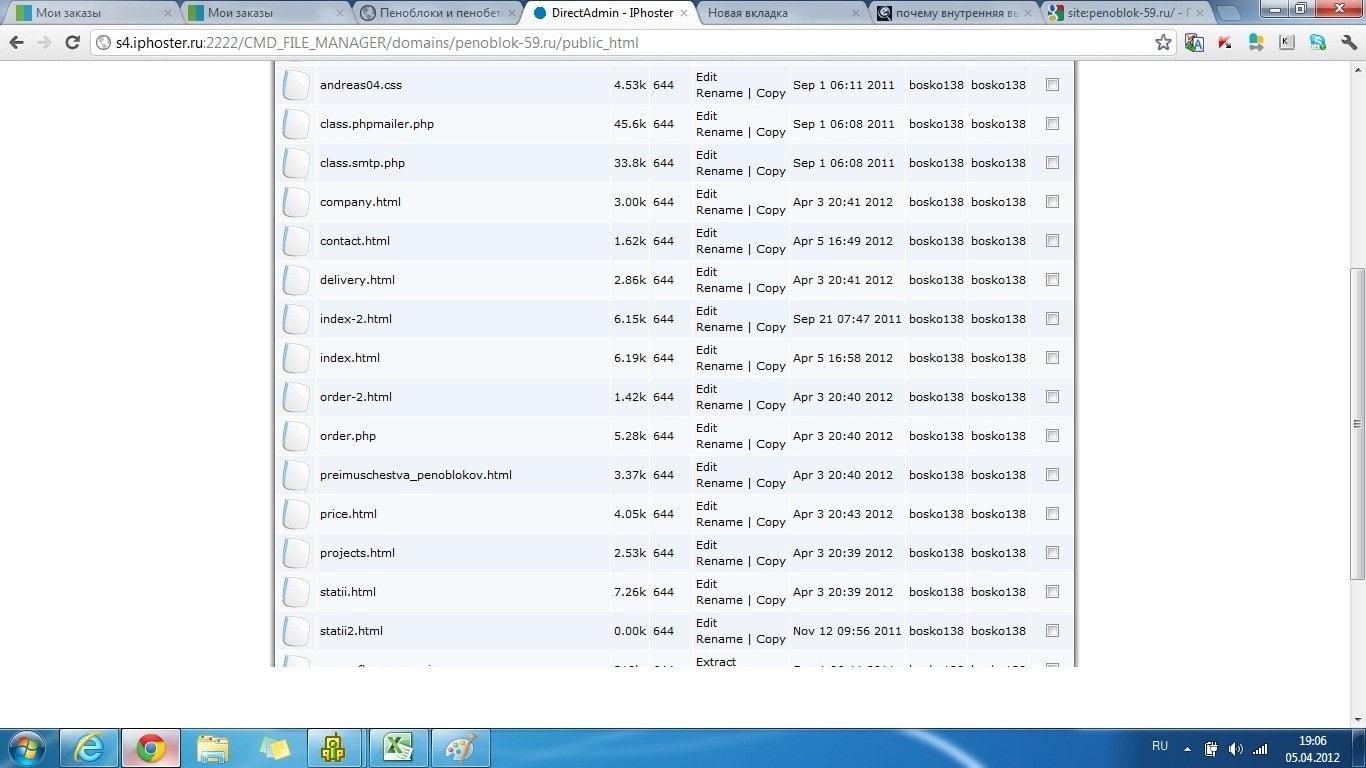Click the browser forward arrow
The image size is (1366, 768).
[44, 43]
